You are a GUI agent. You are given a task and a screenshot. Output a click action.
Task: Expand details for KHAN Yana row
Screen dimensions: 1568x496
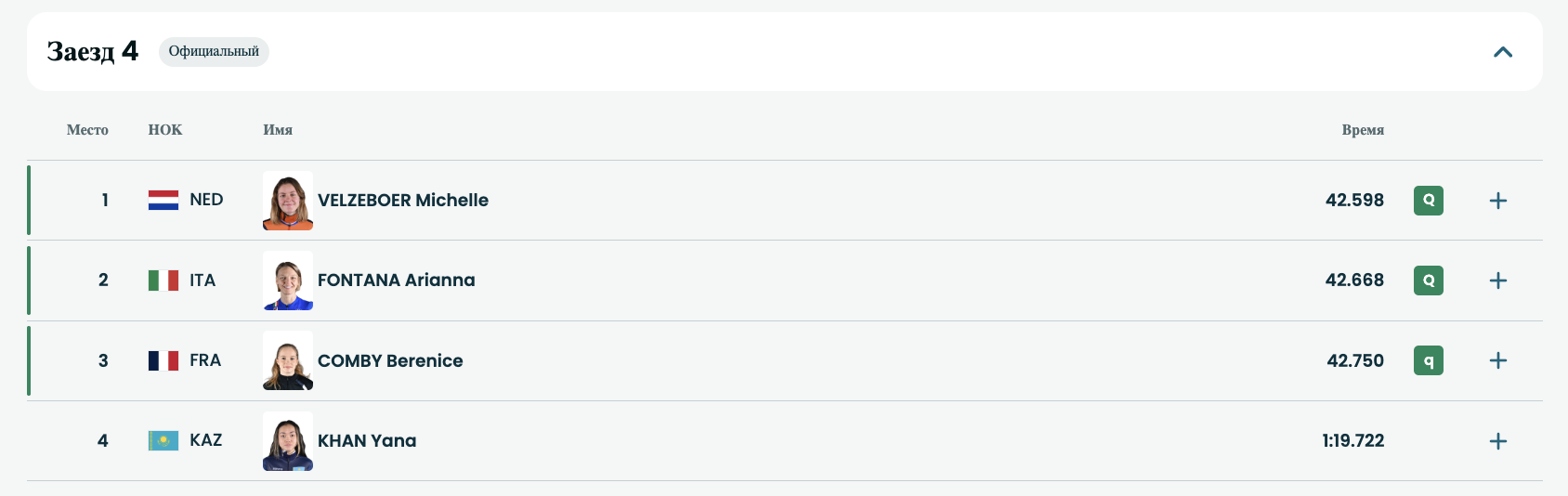1497,441
